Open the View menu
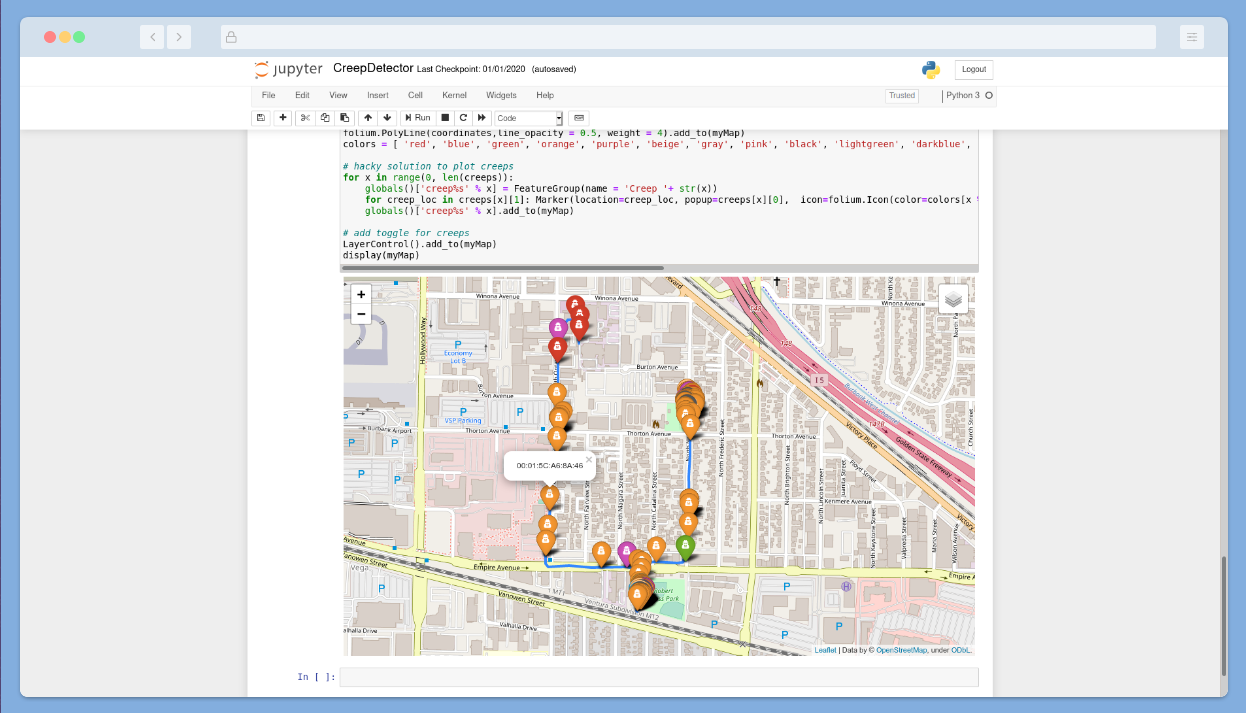 pyautogui.click(x=338, y=95)
